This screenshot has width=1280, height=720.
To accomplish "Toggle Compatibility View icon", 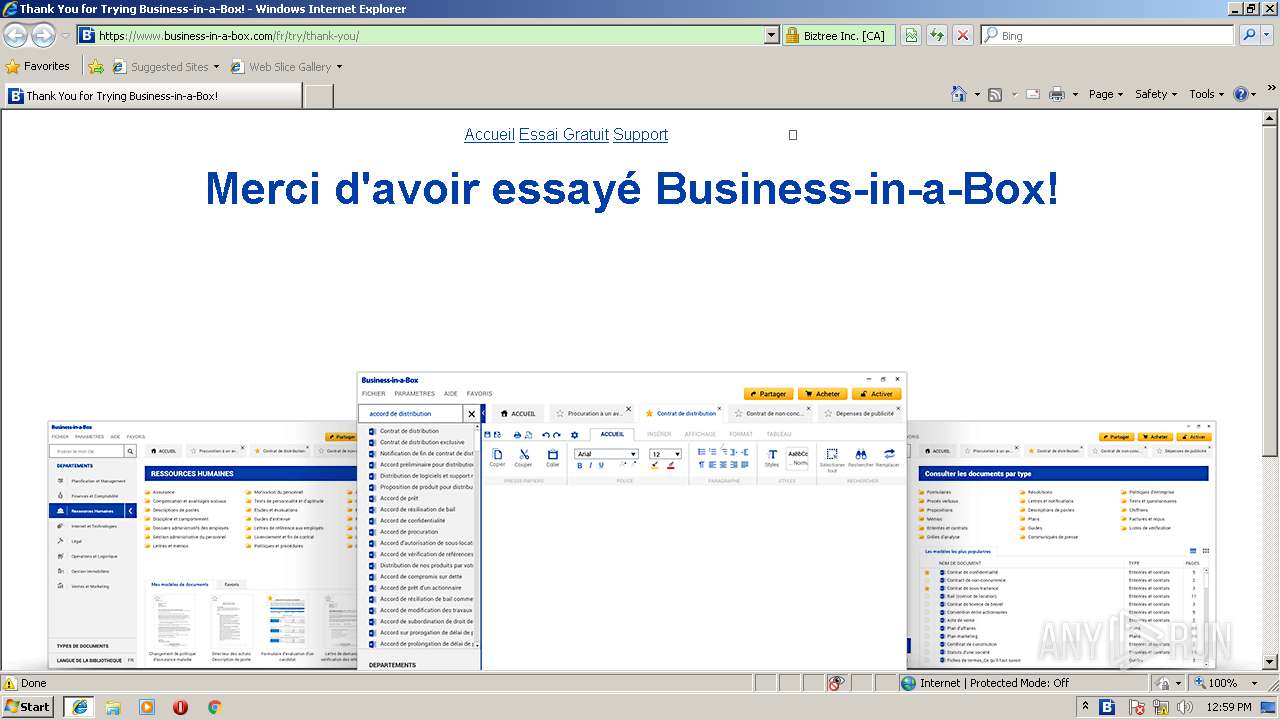I will click(x=911, y=35).
